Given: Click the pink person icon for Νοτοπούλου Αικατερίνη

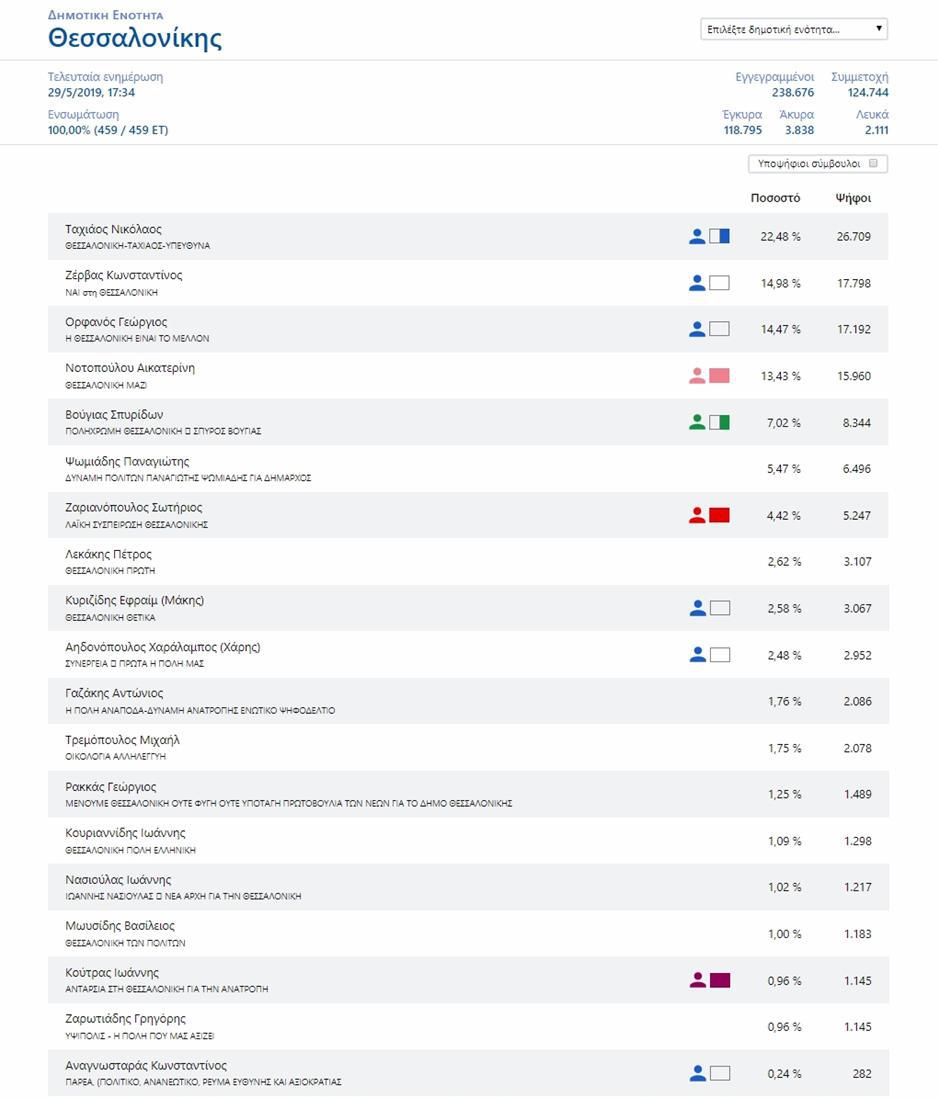Looking at the screenshot, I should click(697, 376).
